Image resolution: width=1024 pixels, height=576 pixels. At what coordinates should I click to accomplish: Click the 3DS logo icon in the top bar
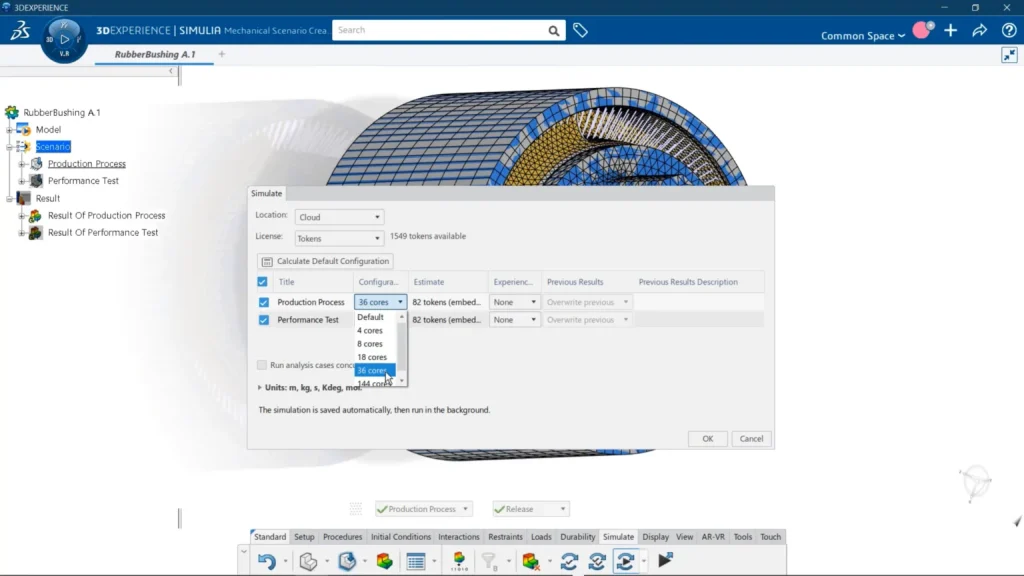20,30
